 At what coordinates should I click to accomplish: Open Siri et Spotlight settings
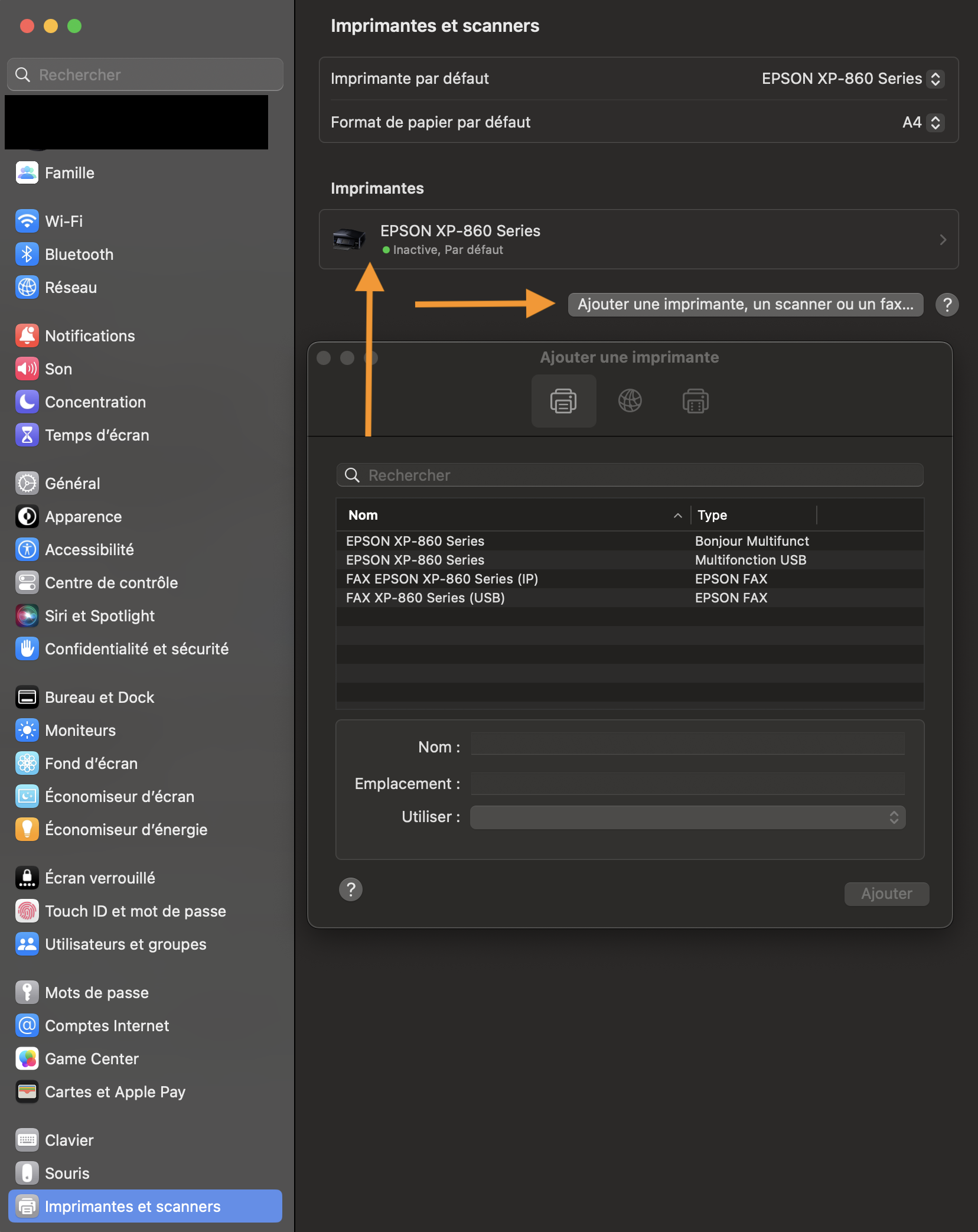pyautogui.click(x=145, y=616)
